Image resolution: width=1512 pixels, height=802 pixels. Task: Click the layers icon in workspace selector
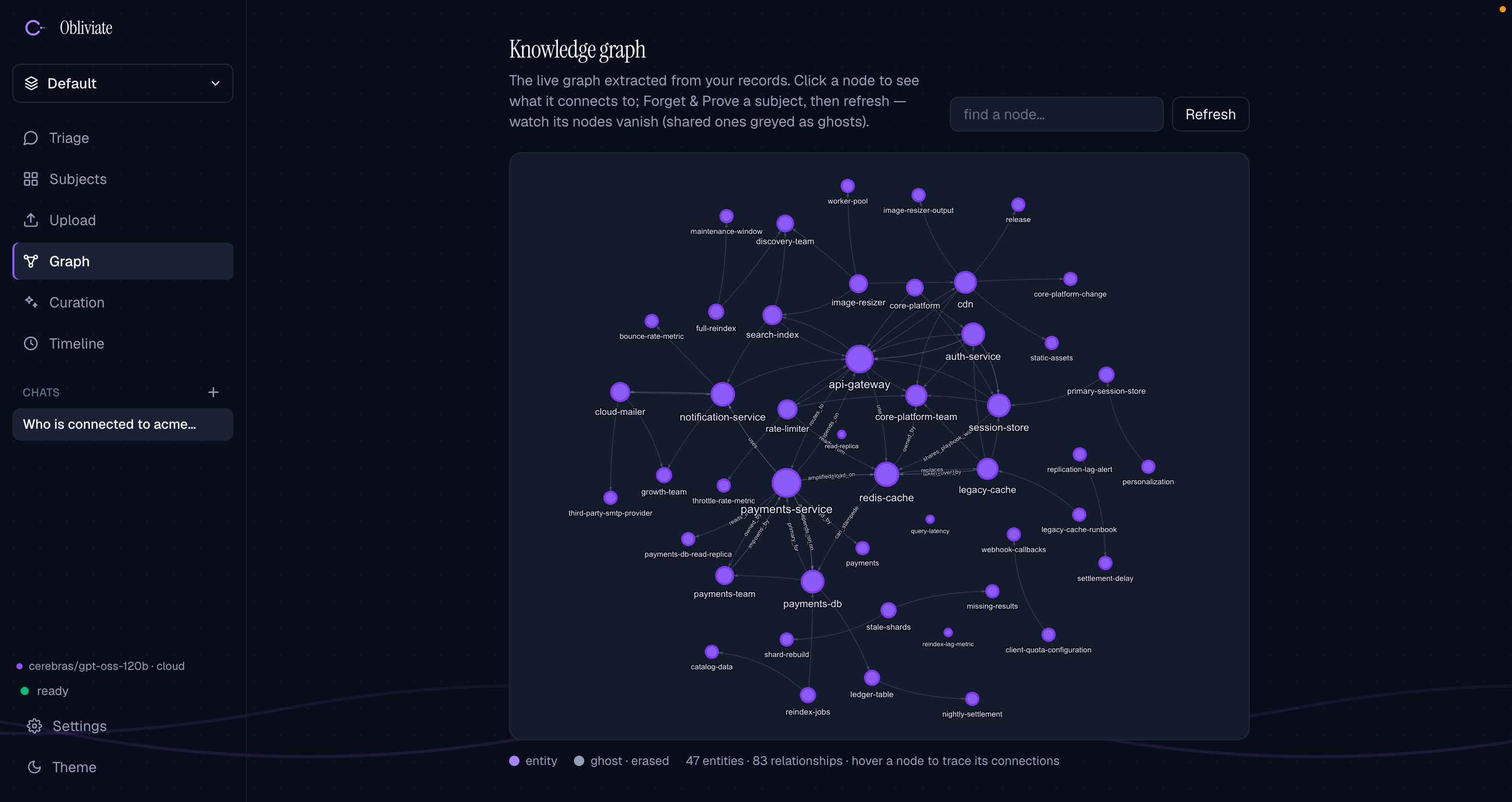31,83
